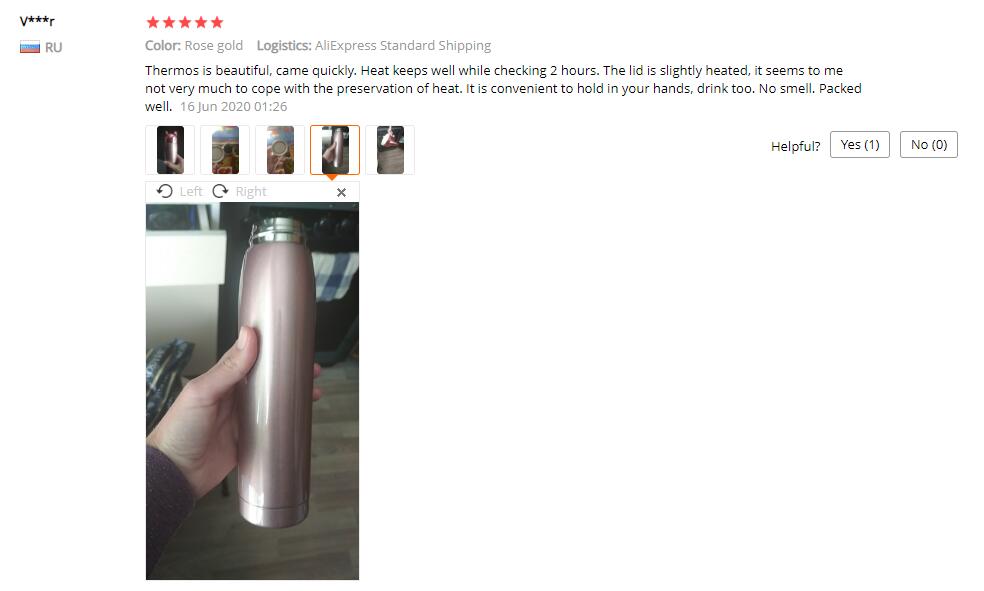The width and height of the screenshot is (984, 591).
Task: Click AliExpress Standard Shipping text
Action: click(403, 46)
